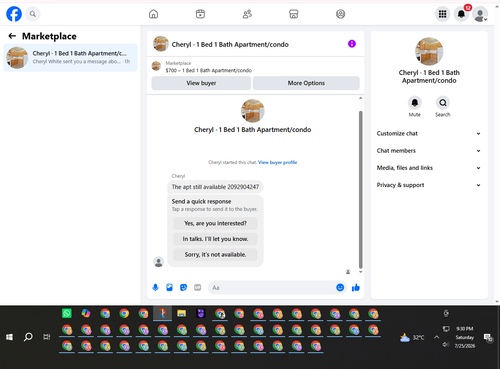Open the emoji picker
The height and width of the screenshot is (369, 500).
coord(340,287)
